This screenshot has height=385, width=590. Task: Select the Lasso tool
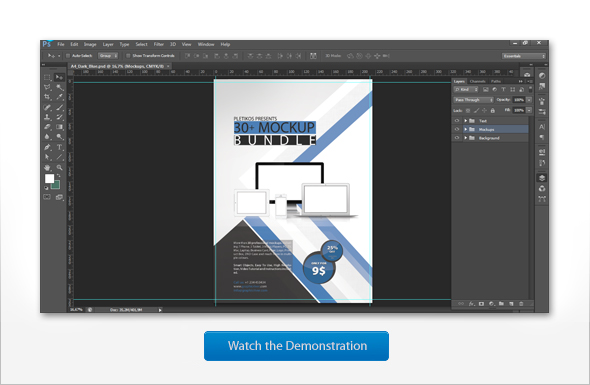point(47,87)
